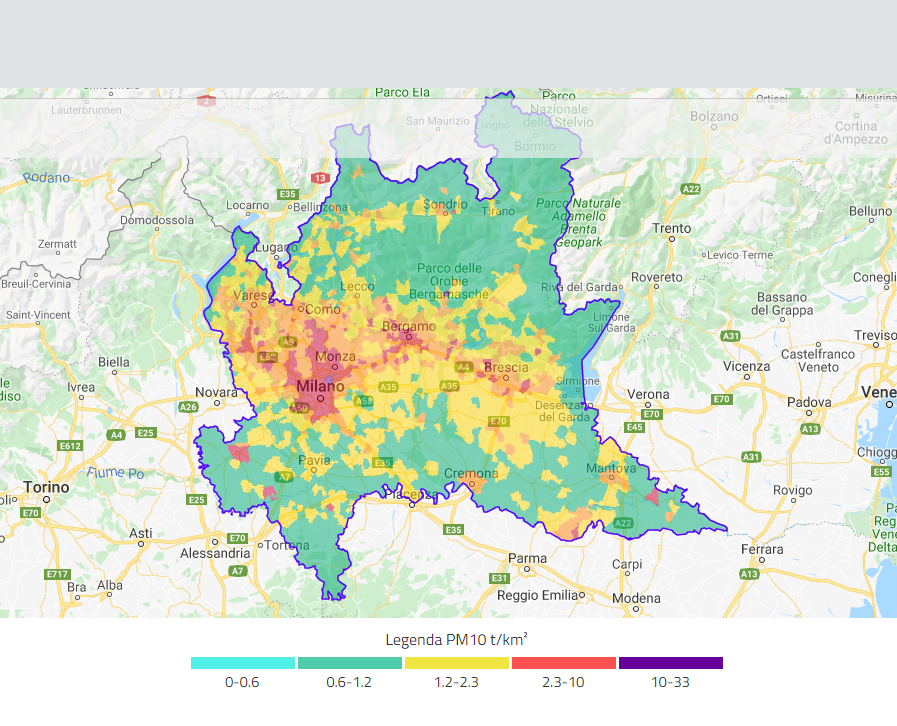Select the green 0.6-1.2 legend color bar
The image size is (897, 726).
click(349, 663)
